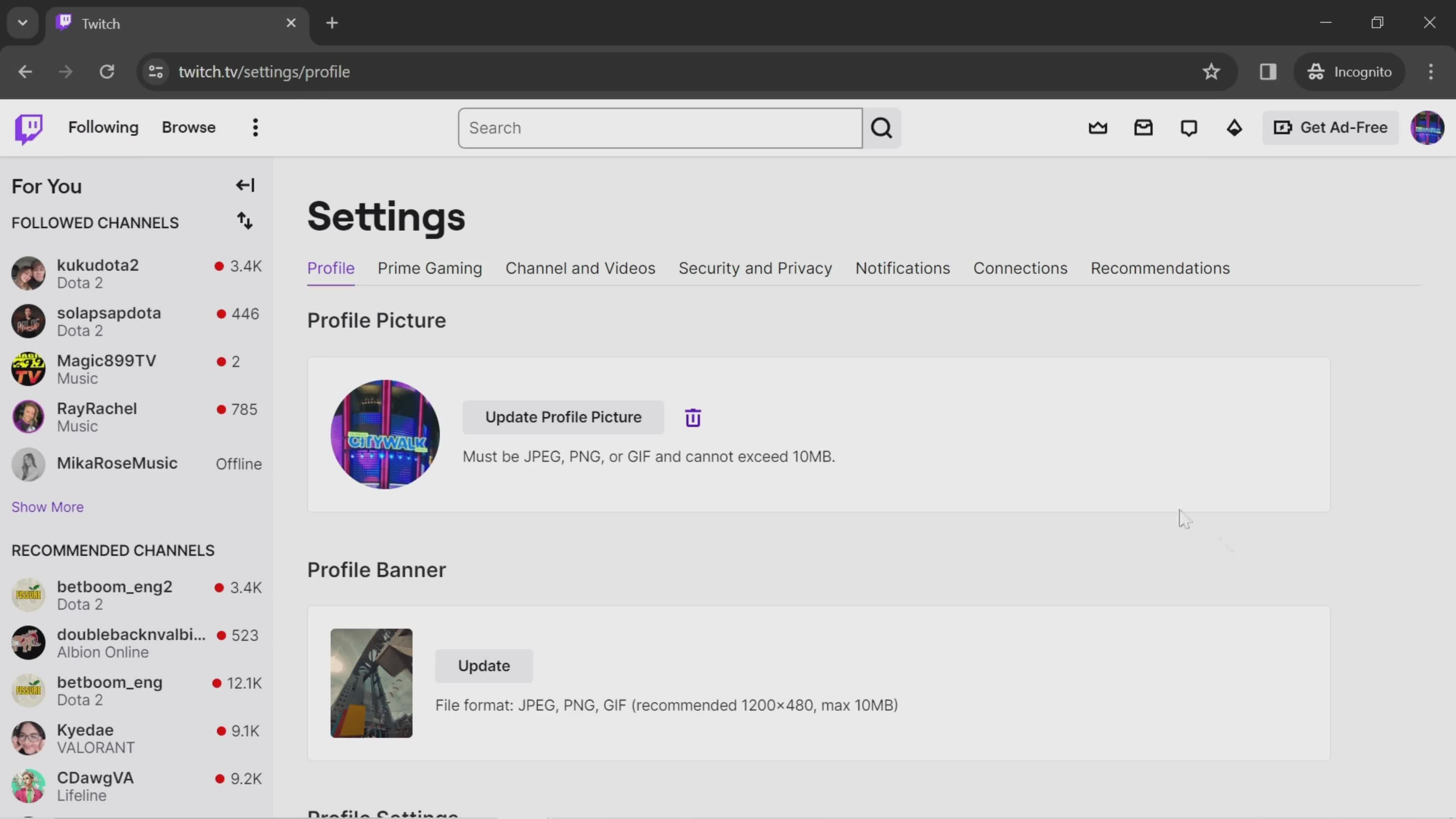This screenshot has width=1456, height=819.
Task: Click Browse in the top navigation
Action: tap(189, 128)
